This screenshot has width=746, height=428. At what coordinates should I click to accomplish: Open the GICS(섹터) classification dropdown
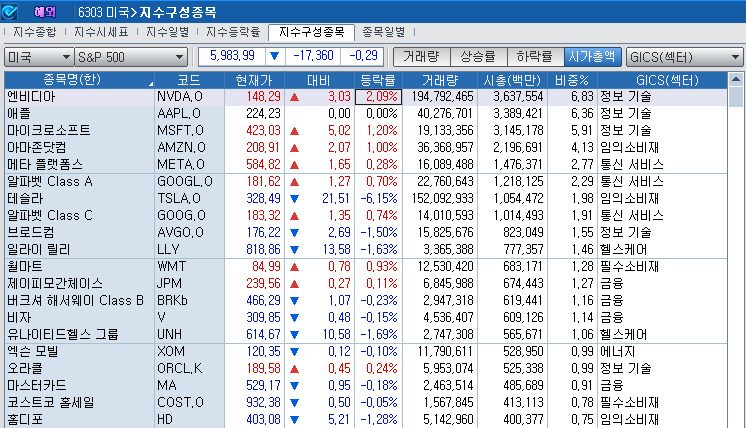click(684, 57)
